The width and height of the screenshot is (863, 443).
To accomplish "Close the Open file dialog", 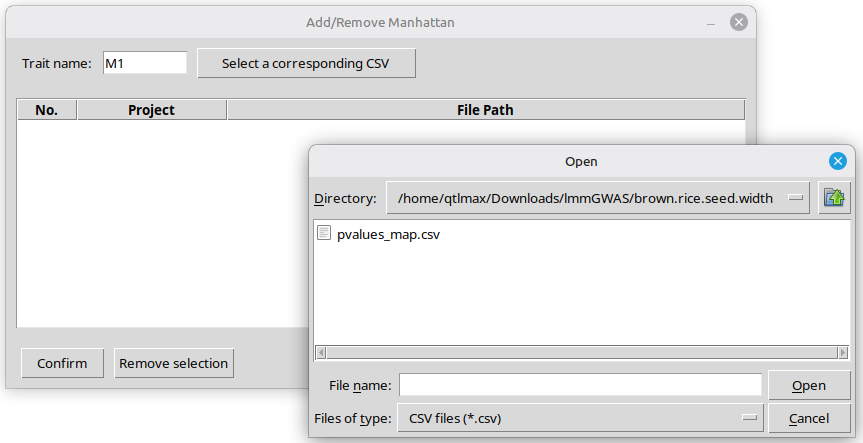I will (838, 161).
